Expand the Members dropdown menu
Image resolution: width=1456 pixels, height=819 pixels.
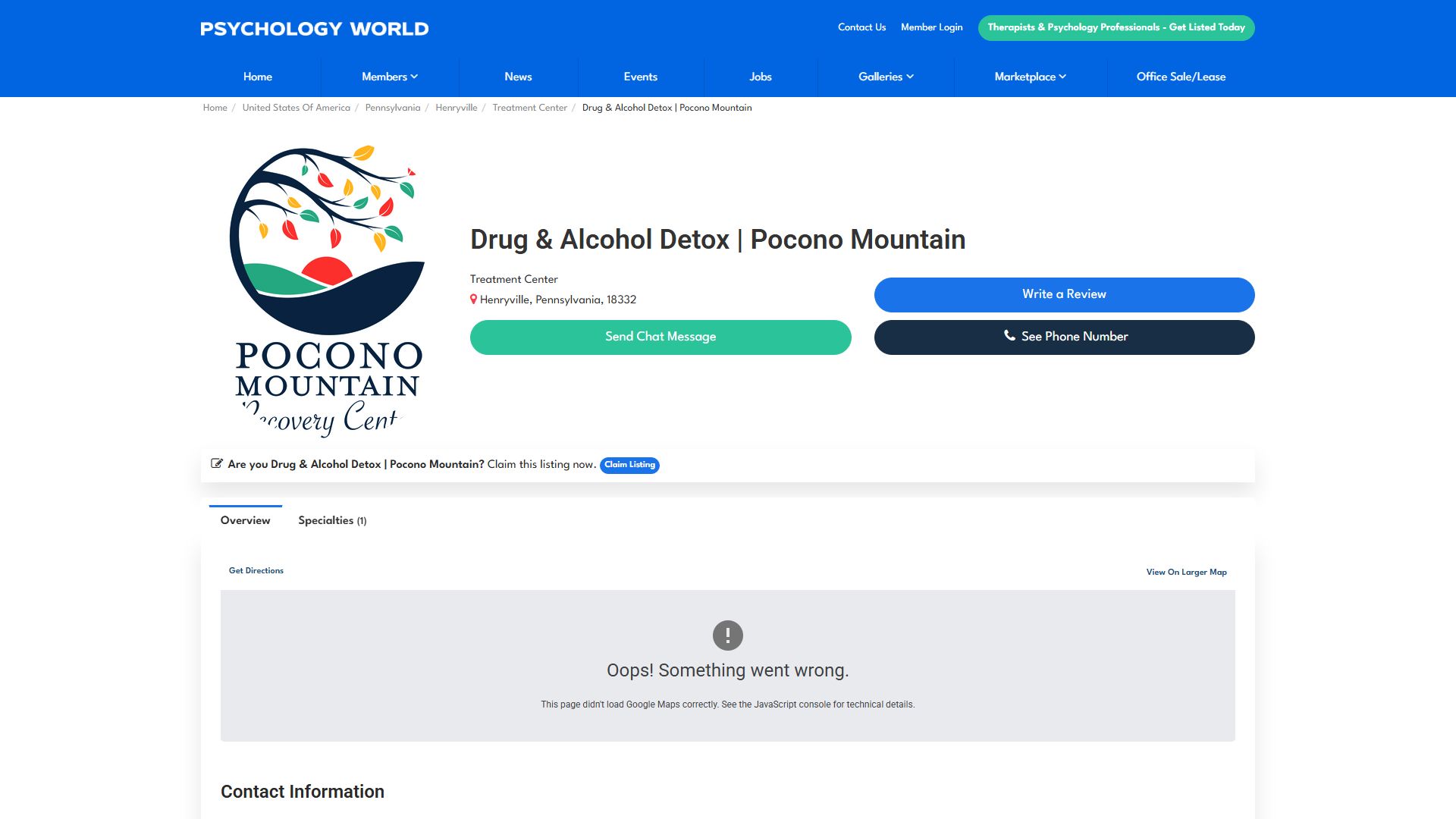pos(390,77)
